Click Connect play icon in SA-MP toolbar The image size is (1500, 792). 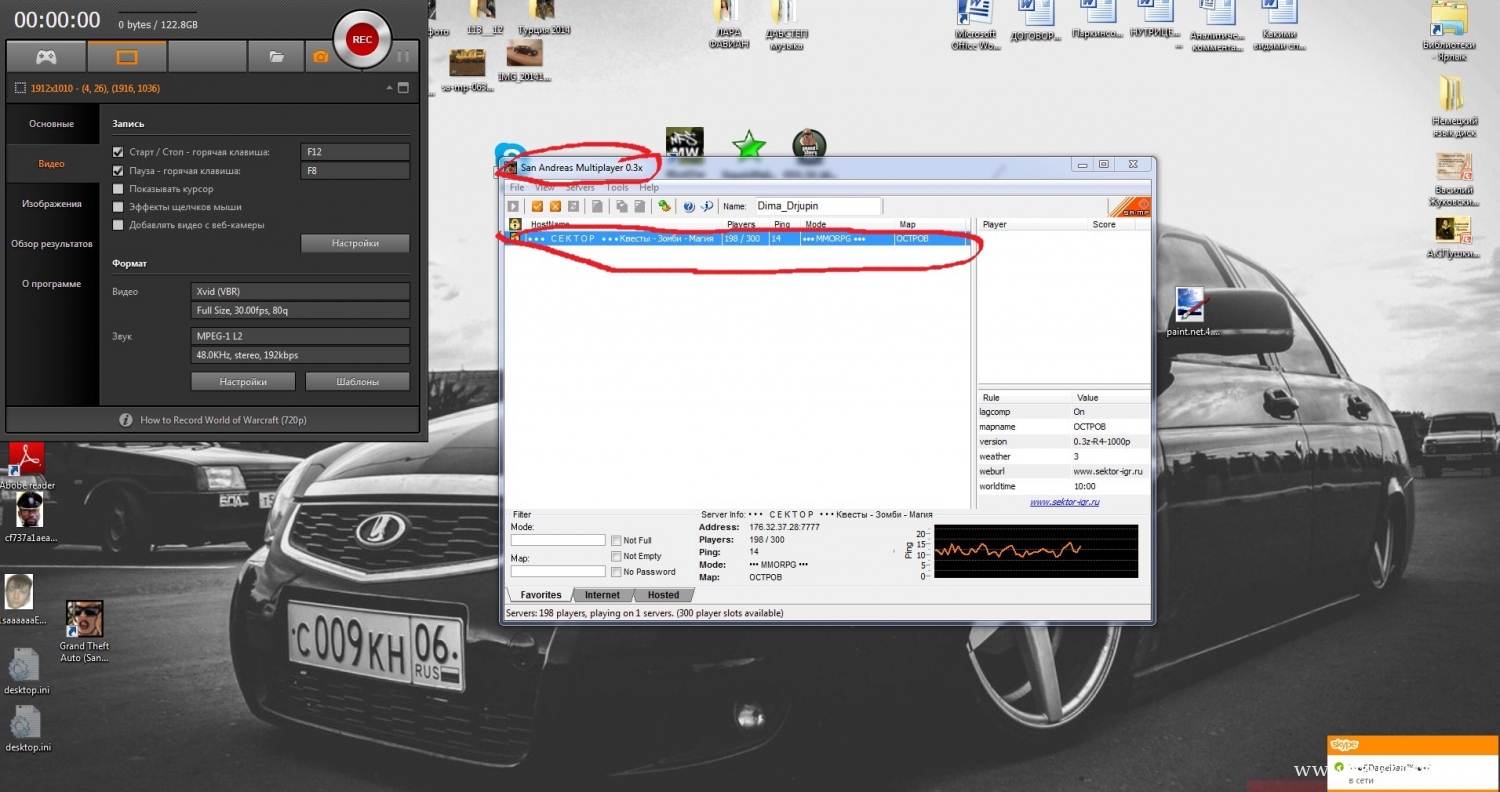point(514,206)
